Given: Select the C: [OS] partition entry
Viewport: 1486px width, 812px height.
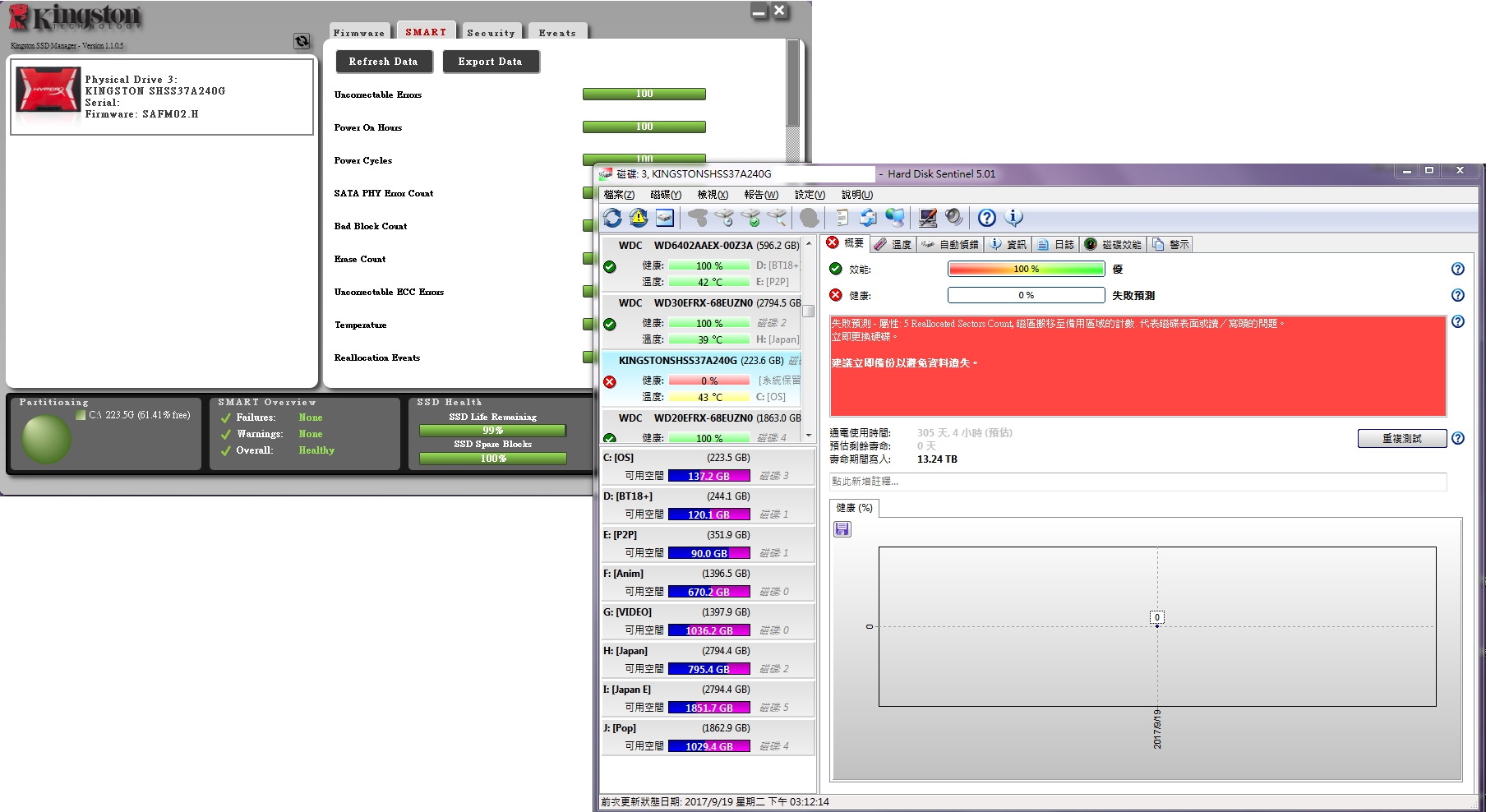Looking at the screenshot, I should click(708, 467).
